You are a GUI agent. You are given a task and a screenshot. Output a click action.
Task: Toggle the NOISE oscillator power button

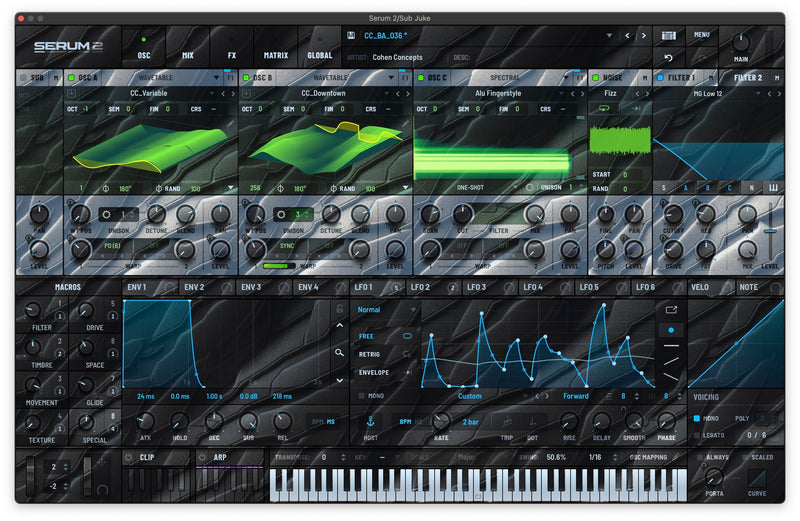coord(595,78)
